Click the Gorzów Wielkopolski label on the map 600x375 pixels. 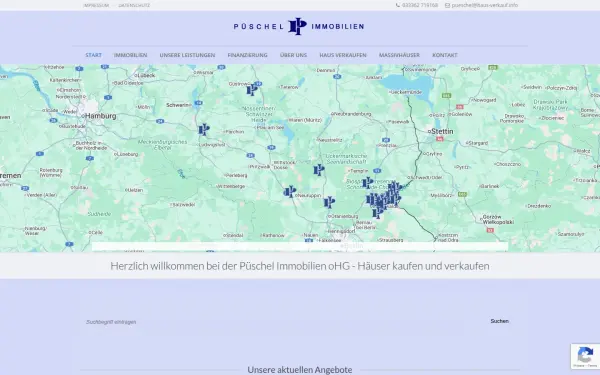coord(497,219)
